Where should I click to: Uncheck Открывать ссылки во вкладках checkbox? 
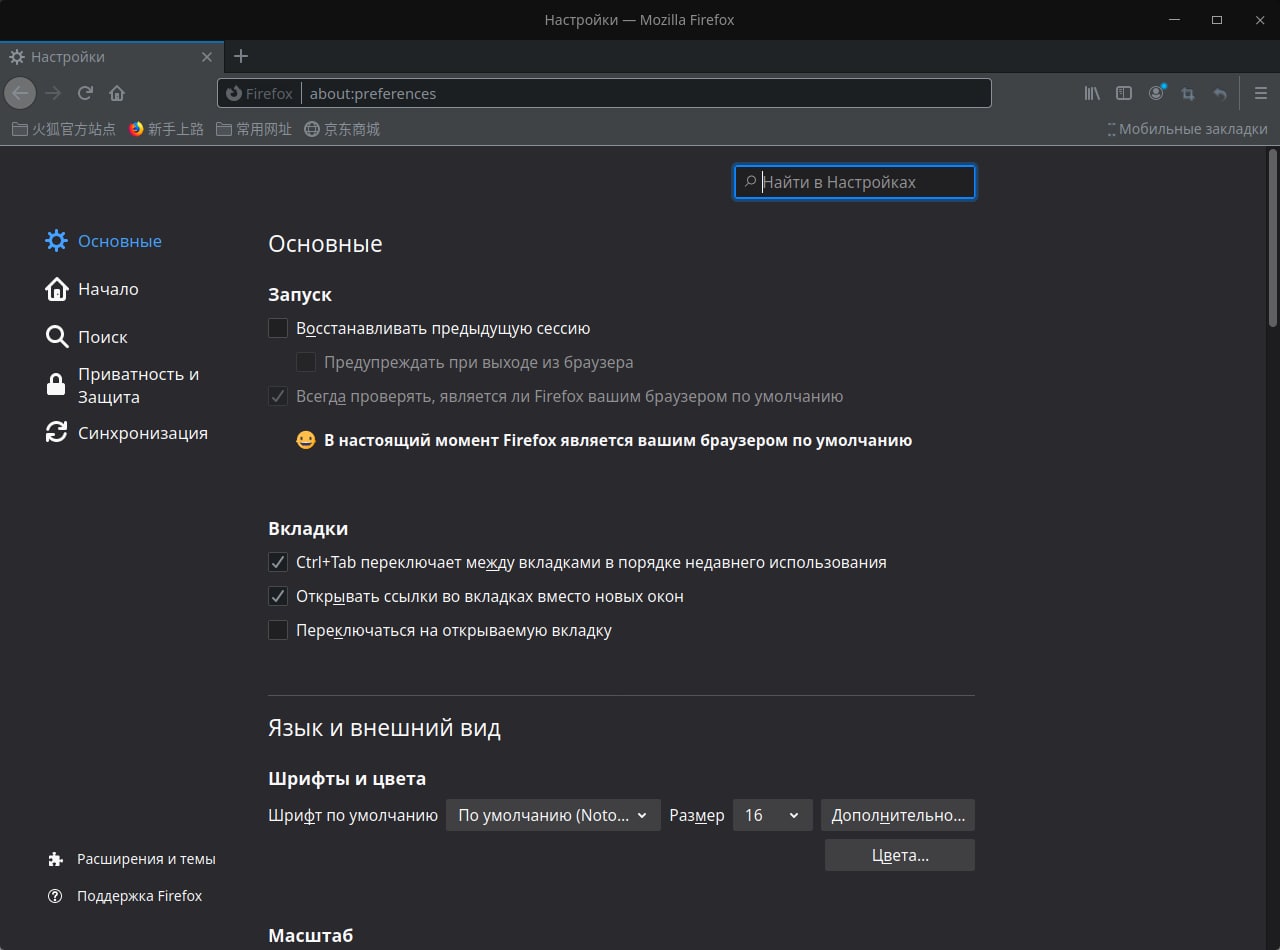point(278,596)
